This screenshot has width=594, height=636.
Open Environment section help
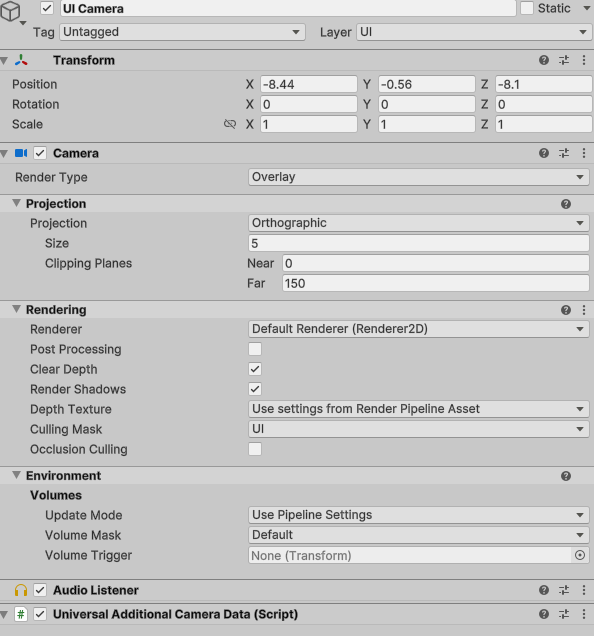tap(566, 476)
